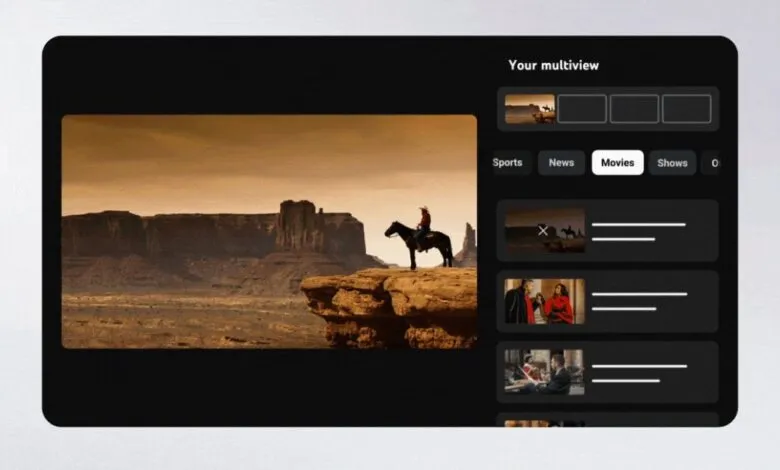The image size is (780, 470).
Task: Click the title lines of the third movie item
Action: (x=638, y=372)
